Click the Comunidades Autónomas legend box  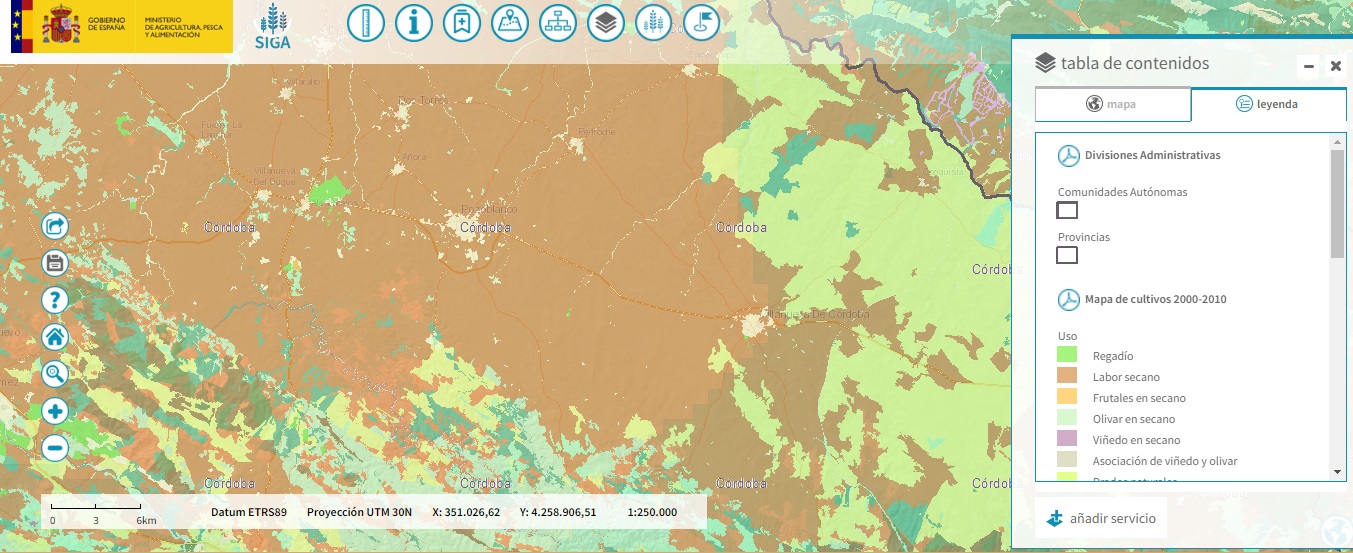pyautogui.click(x=1067, y=210)
